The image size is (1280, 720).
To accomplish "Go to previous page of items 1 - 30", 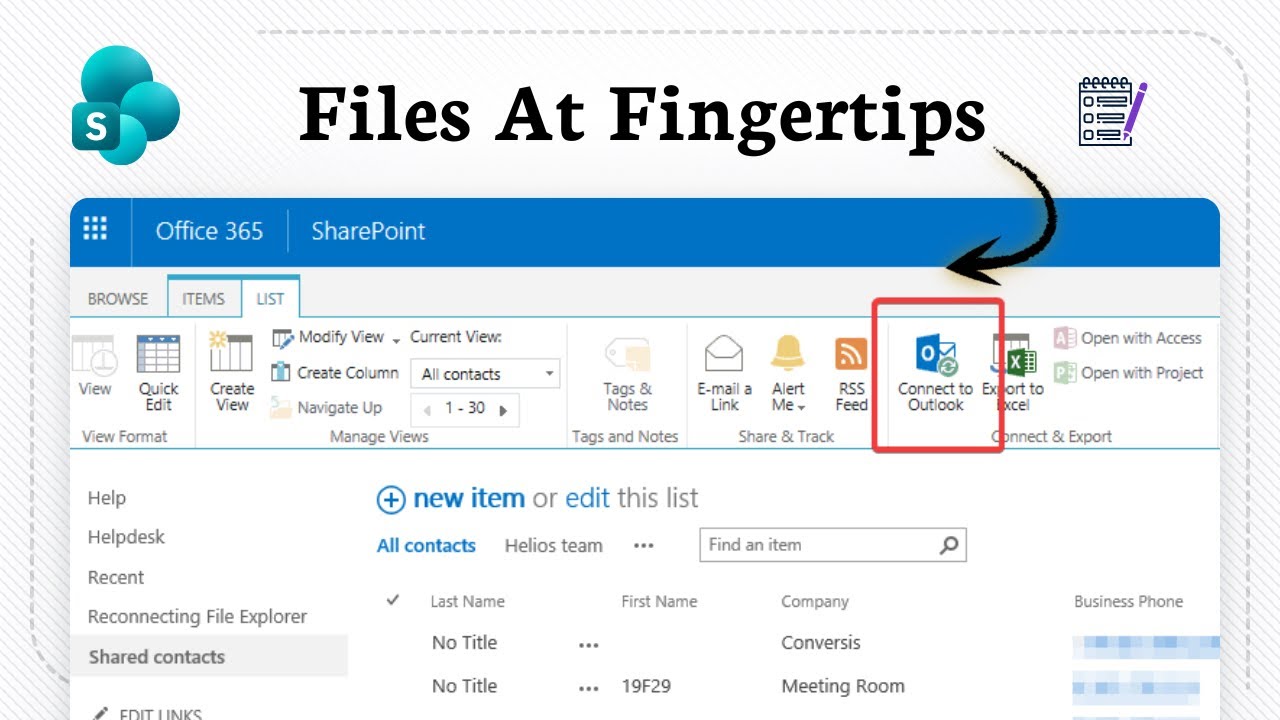I will click(x=427, y=409).
